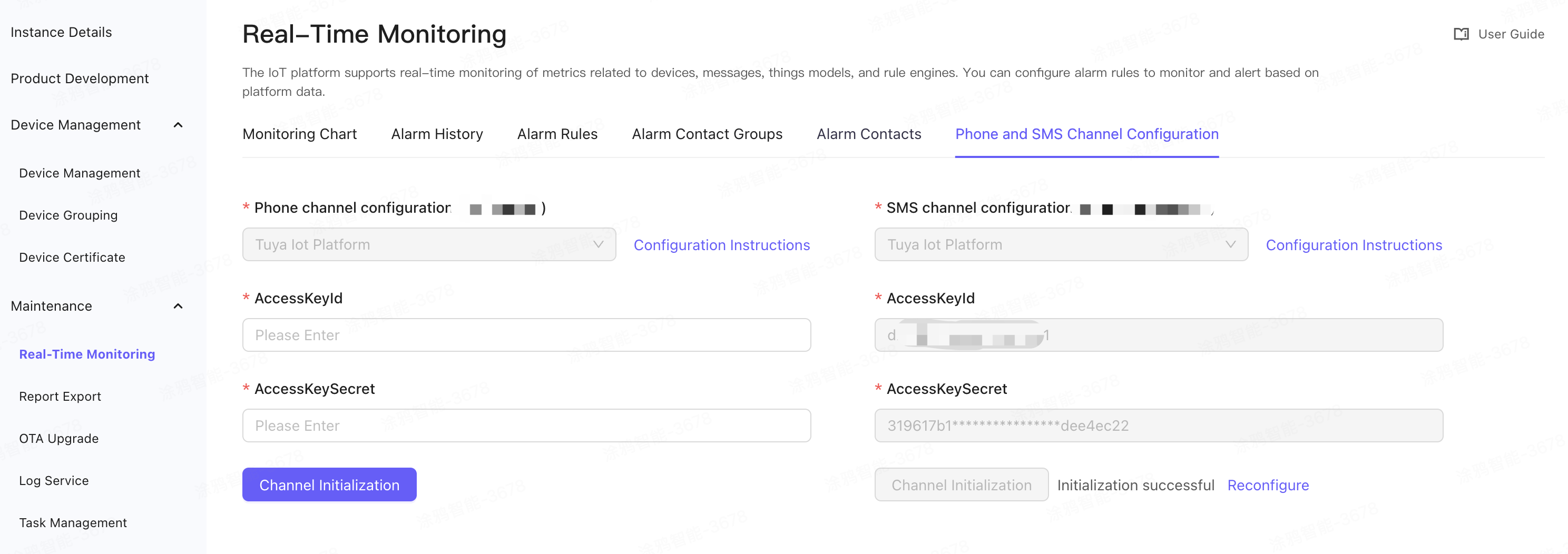The height and width of the screenshot is (554, 1568).
Task: Click Channel Initialization for phone channel
Action: point(329,484)
